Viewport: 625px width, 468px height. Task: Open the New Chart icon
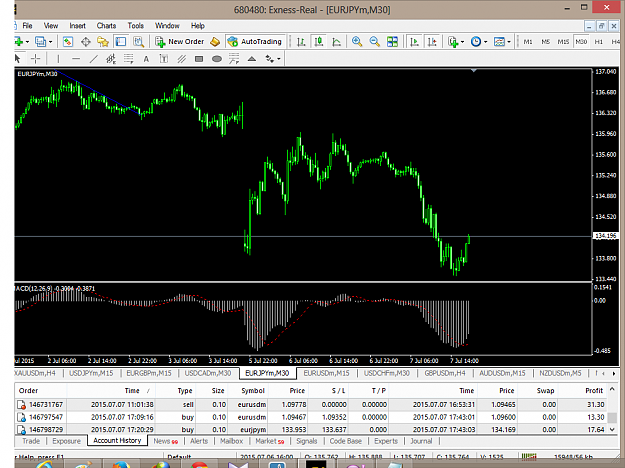pos(18,41)
